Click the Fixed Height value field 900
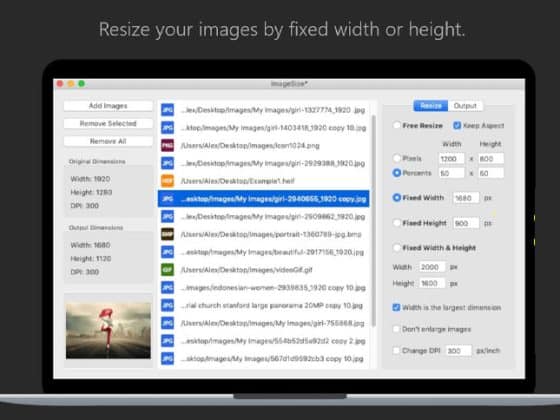Image resolution: width=560 pixels, height=420 pixels. tap(466, 223)
